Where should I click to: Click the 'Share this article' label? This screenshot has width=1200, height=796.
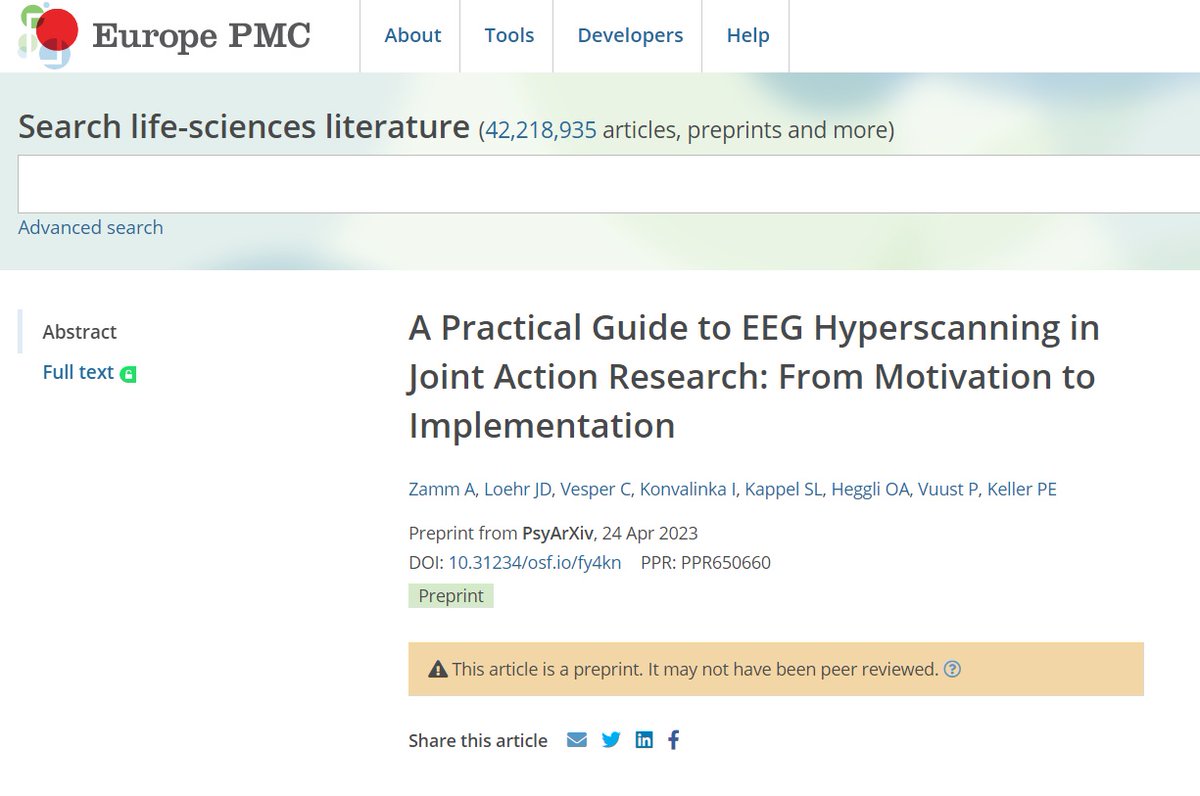478,741
